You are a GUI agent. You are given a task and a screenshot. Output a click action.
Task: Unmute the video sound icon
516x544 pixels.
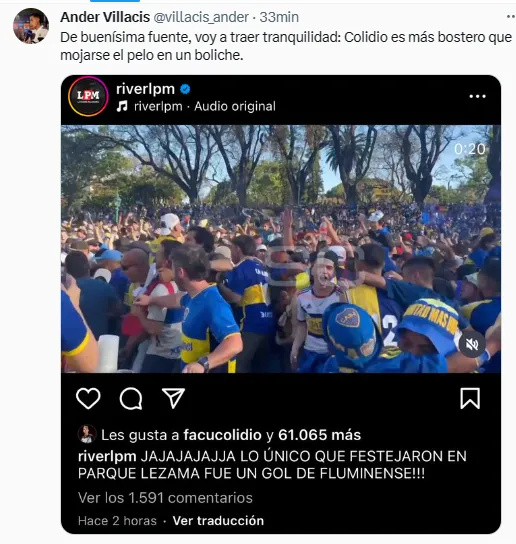click(472, 345)
